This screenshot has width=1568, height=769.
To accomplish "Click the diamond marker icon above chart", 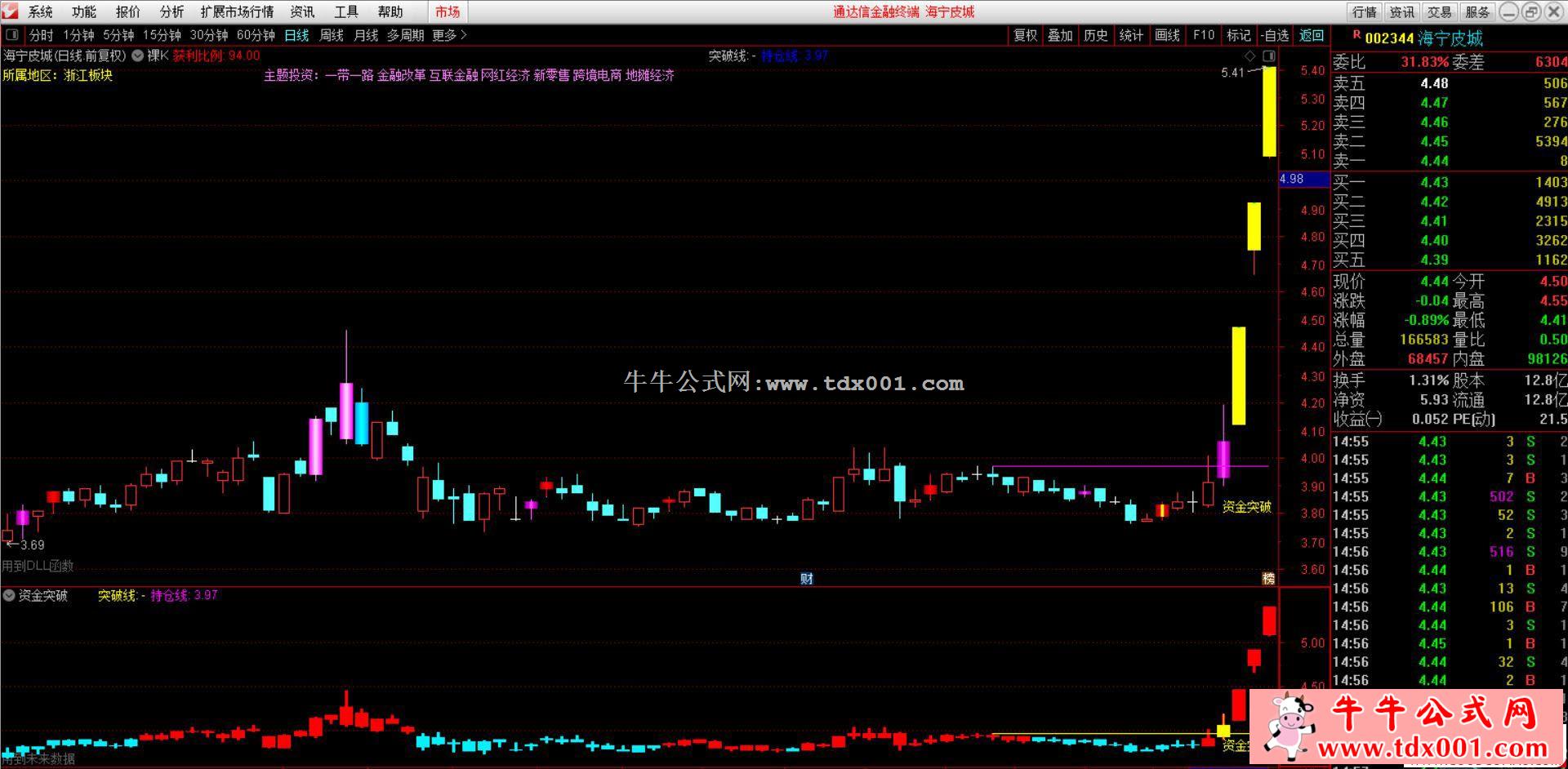I will point(1249,56).
